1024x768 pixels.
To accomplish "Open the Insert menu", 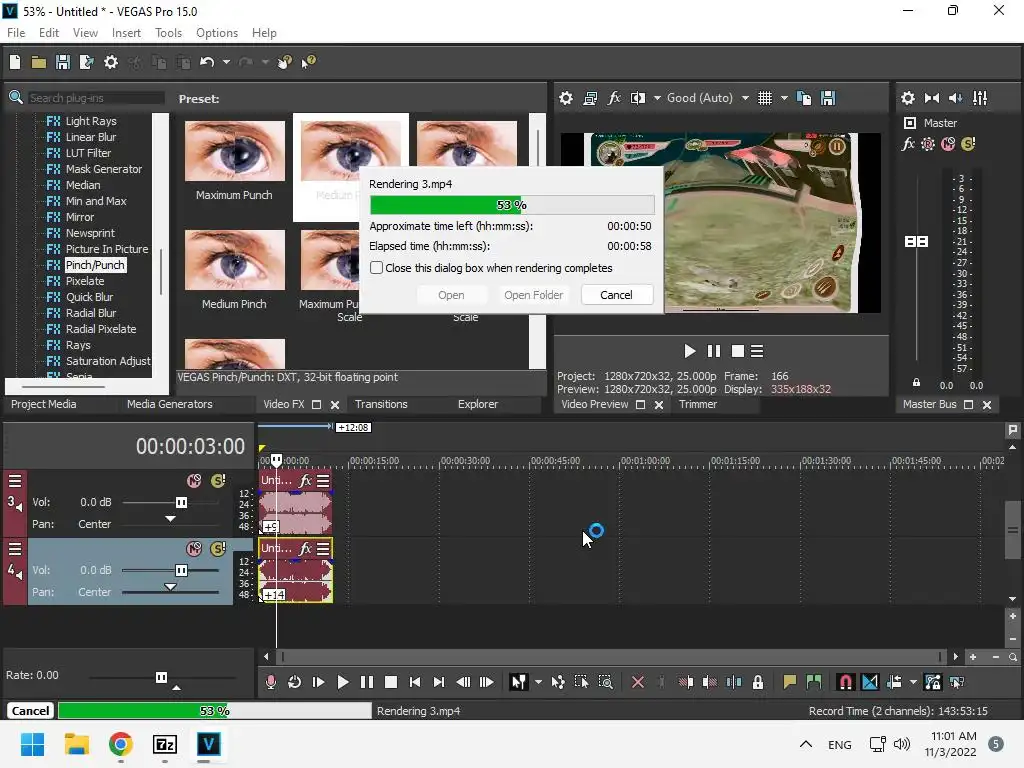I will click(x=126, y=33).
